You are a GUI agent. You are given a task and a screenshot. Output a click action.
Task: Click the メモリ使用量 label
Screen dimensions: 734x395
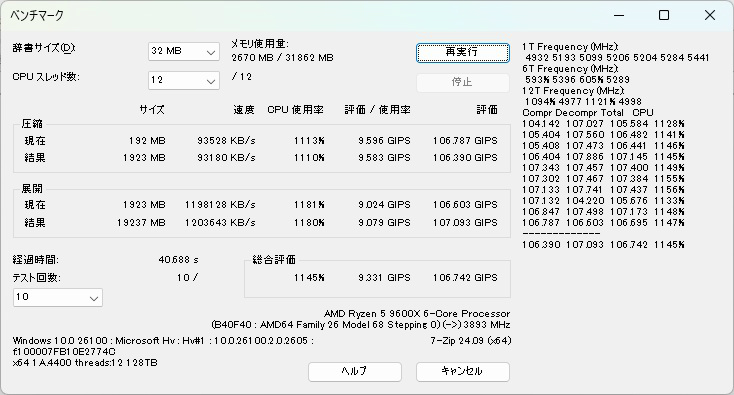(x=260, y=44)
